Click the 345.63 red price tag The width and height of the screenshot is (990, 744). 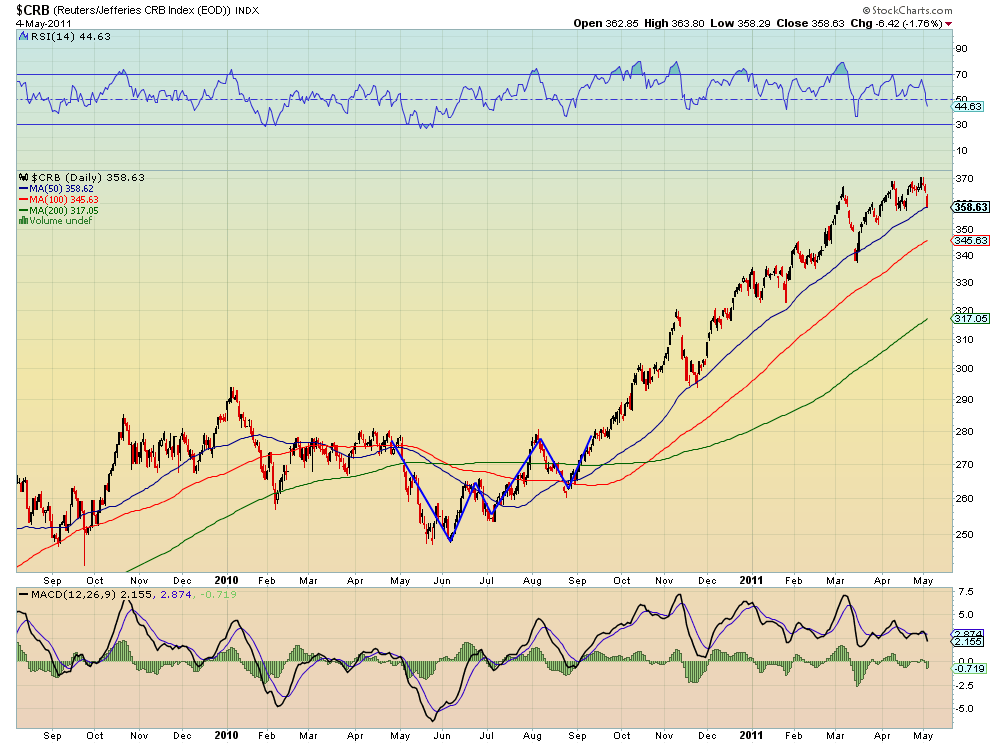tap(970, 241)
